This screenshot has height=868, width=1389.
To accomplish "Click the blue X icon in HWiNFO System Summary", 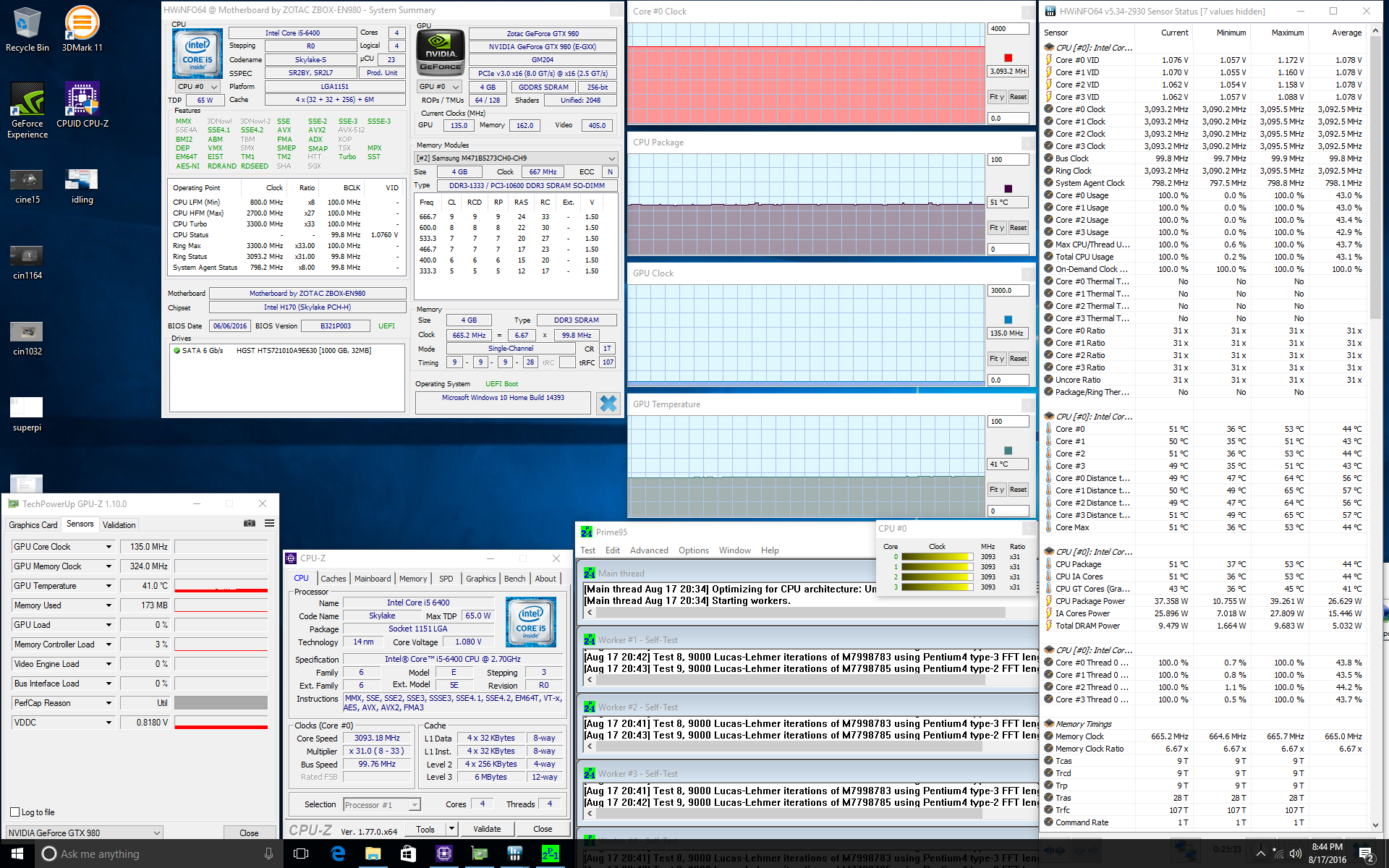I will [x=608, y=403].
